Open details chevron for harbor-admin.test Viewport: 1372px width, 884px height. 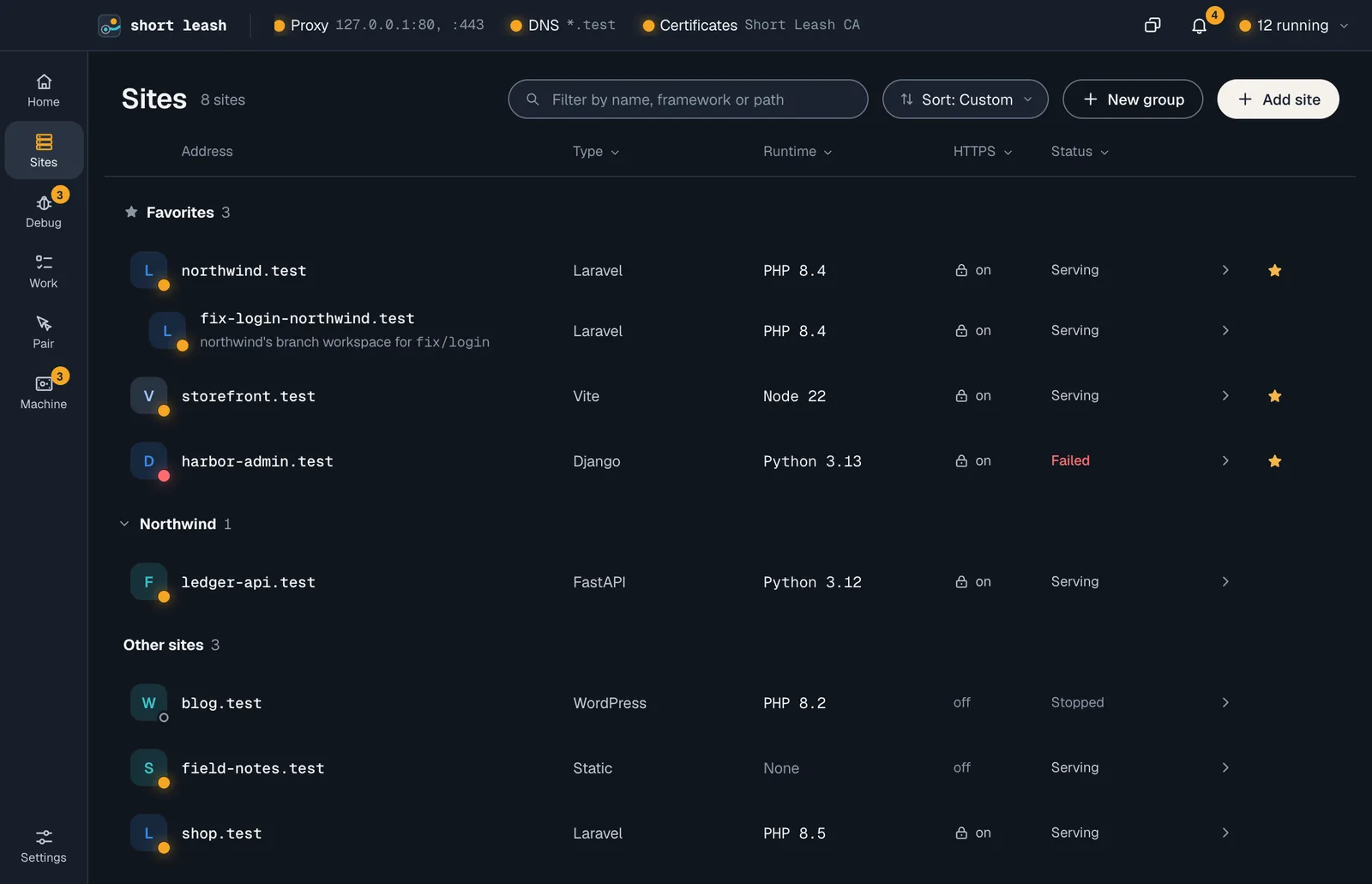(x=1225, y=461)
